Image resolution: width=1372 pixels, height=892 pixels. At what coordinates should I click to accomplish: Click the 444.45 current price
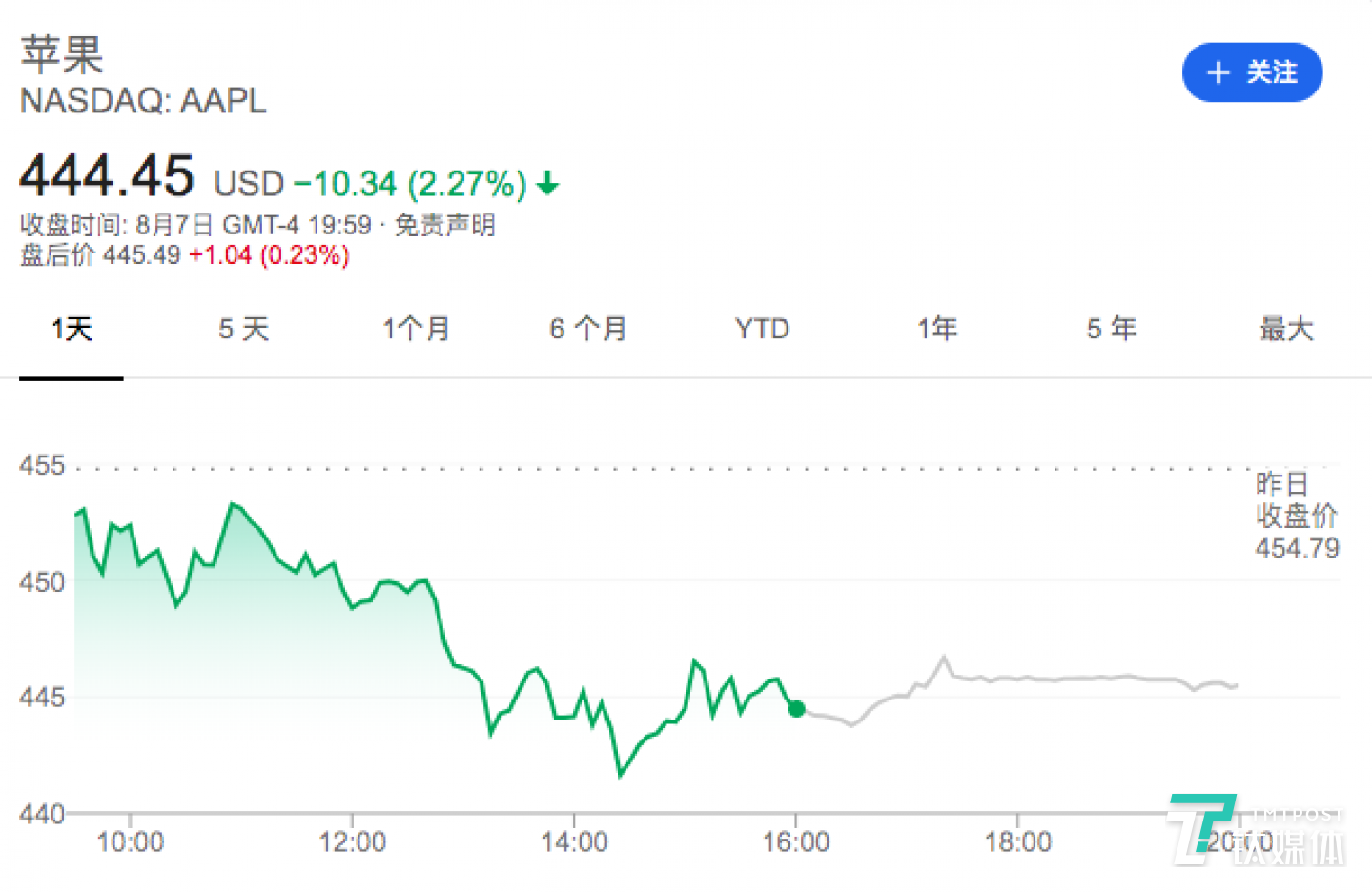[107, 176]
